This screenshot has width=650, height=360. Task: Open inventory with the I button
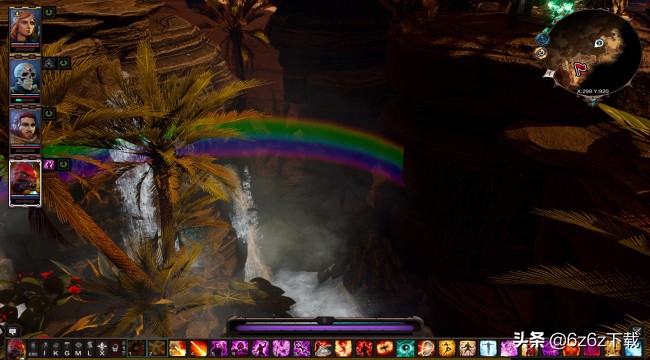pos(44,348)
